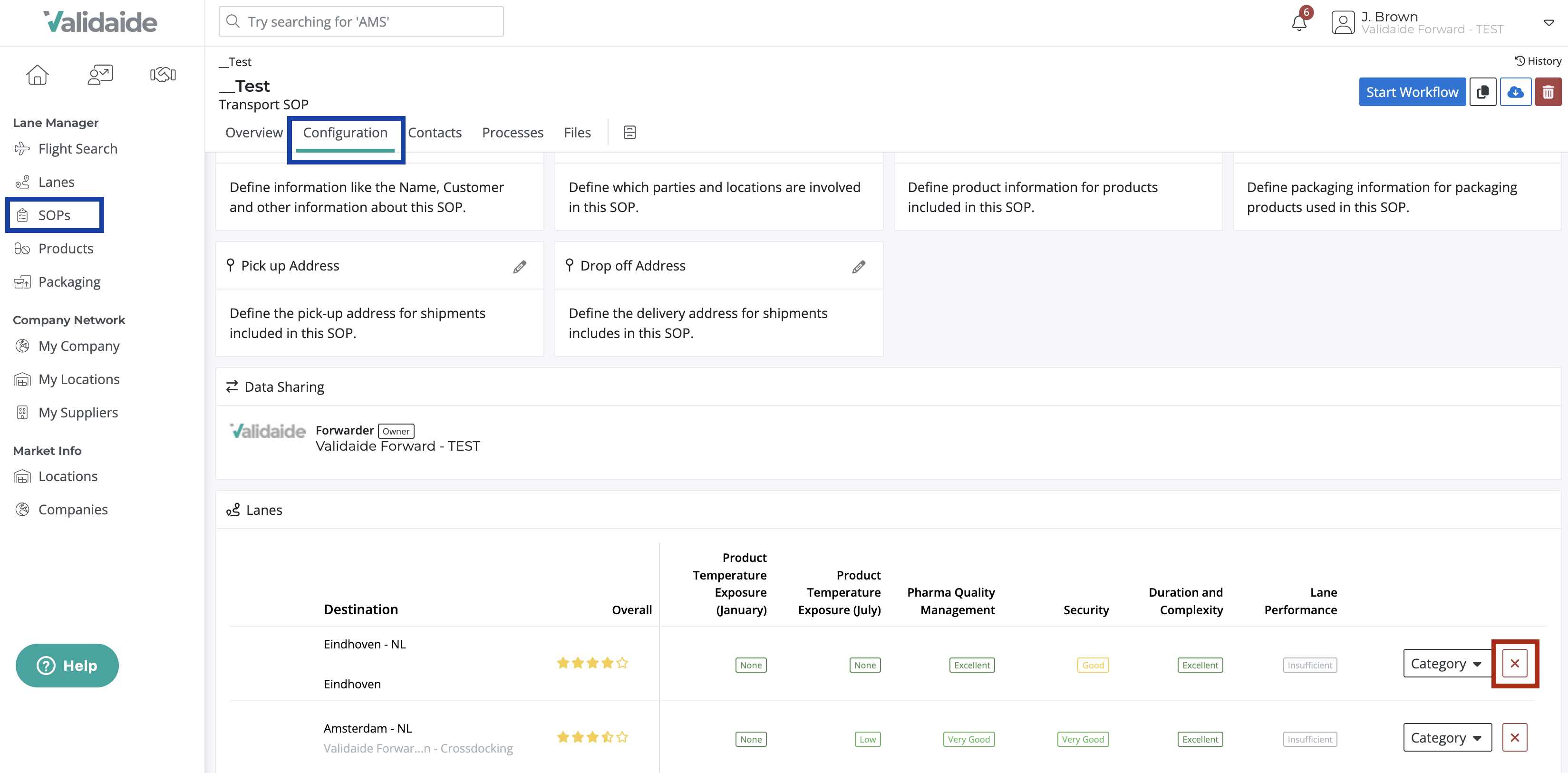Click the Destination column header
The width and height of the screenshot is (1568, 773).
[360, 609]
